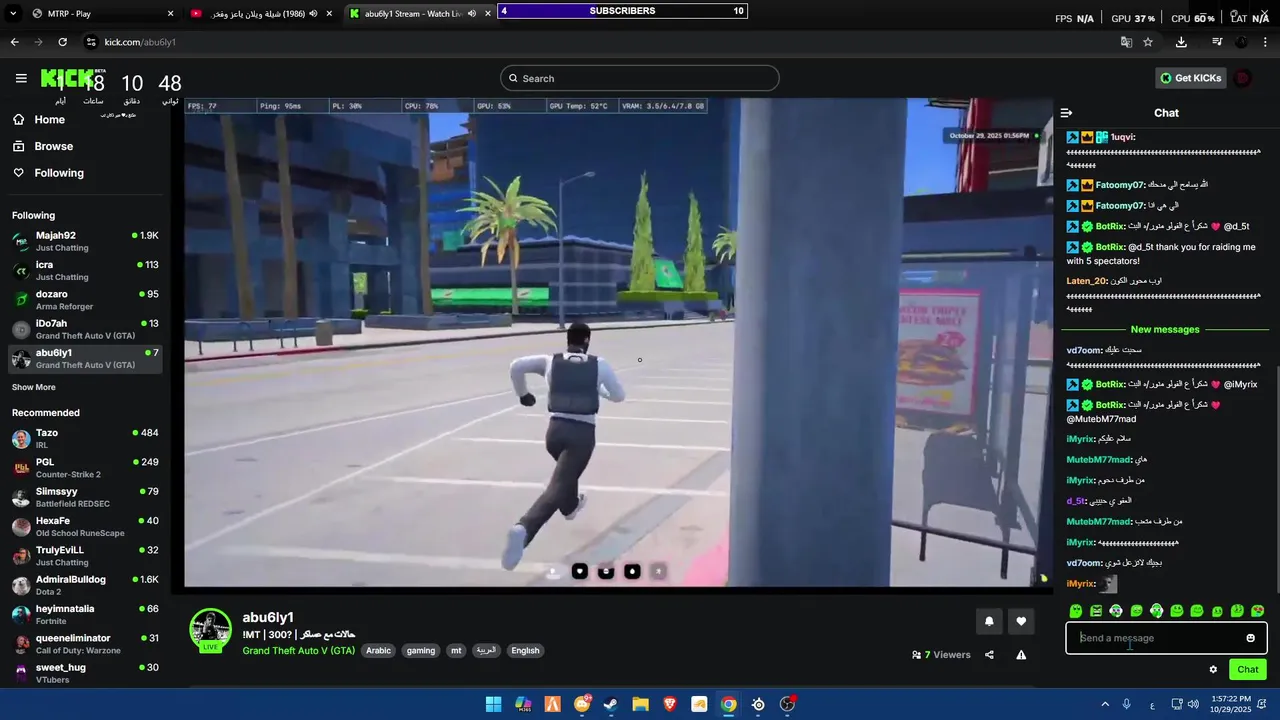Screen dimensions: 1280x720
Task: Open TrulyEvilLL recommended channel
Action: 85,556
